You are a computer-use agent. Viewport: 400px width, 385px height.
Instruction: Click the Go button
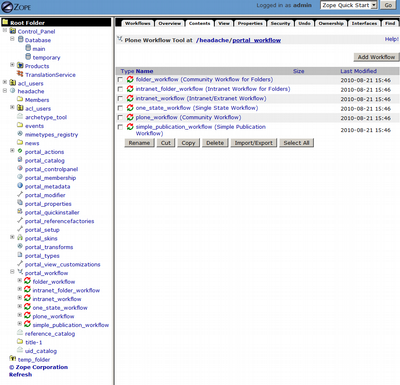pyautogui.click(x=388, y=5)
